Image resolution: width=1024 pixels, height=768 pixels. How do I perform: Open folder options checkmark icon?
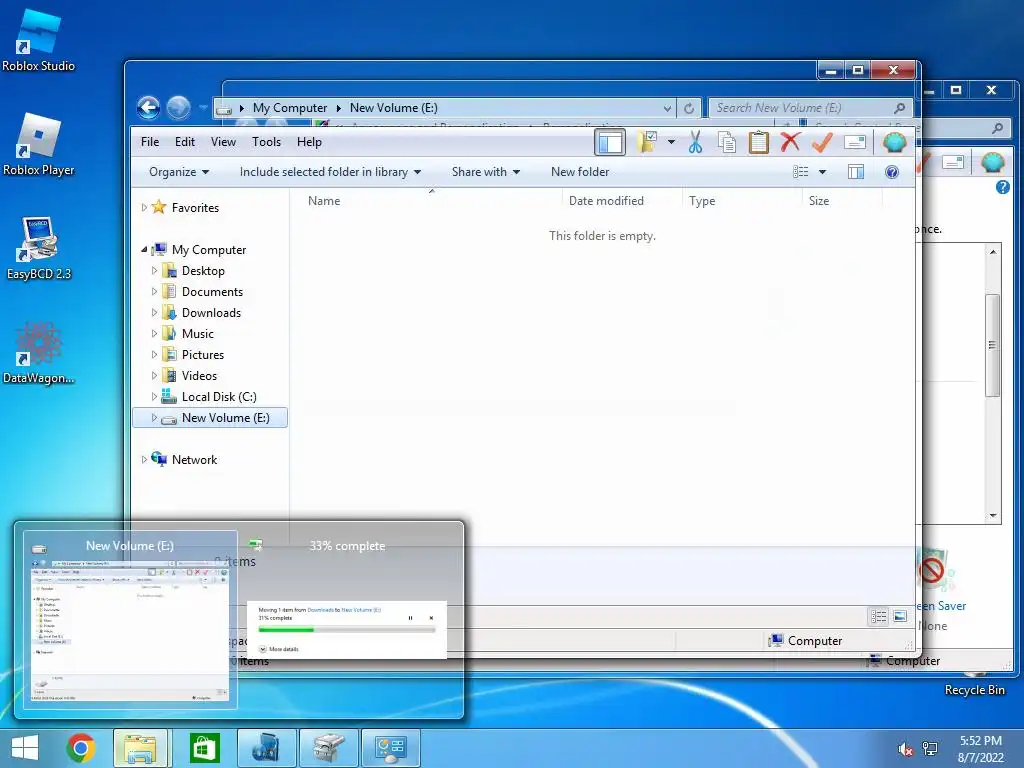click(x=647, y=142)
